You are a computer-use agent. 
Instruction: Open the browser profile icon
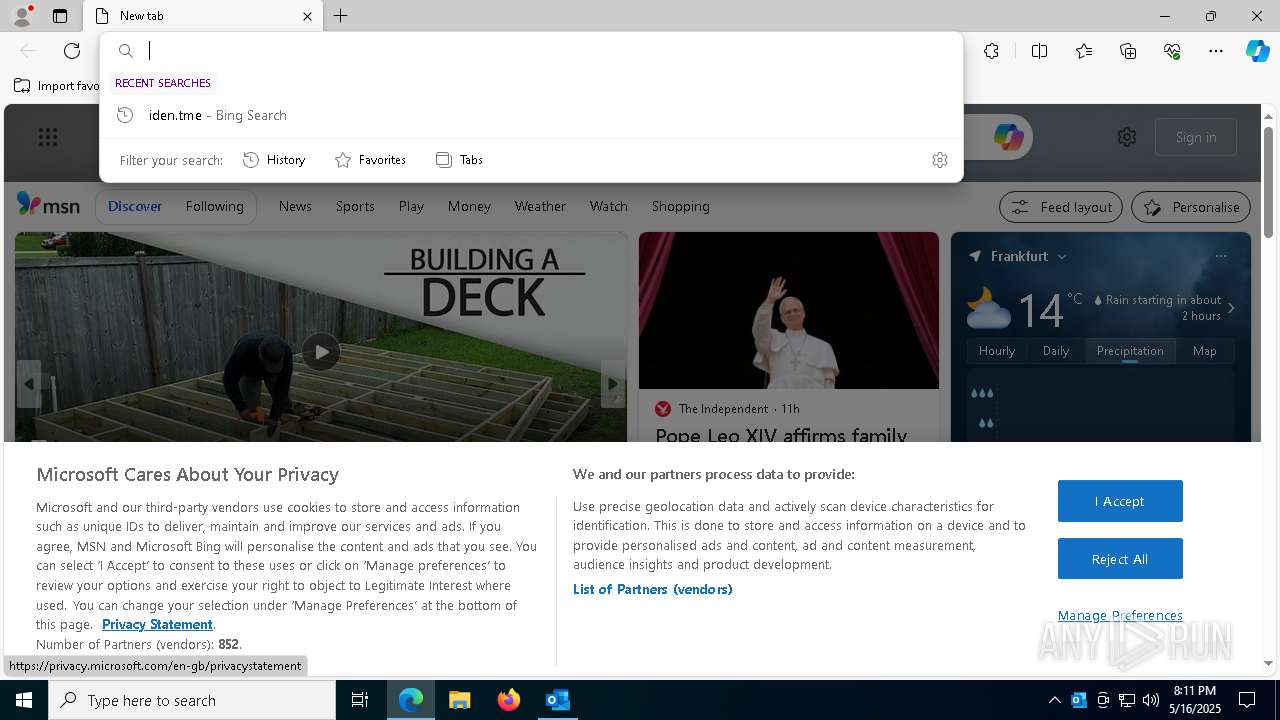21,16
